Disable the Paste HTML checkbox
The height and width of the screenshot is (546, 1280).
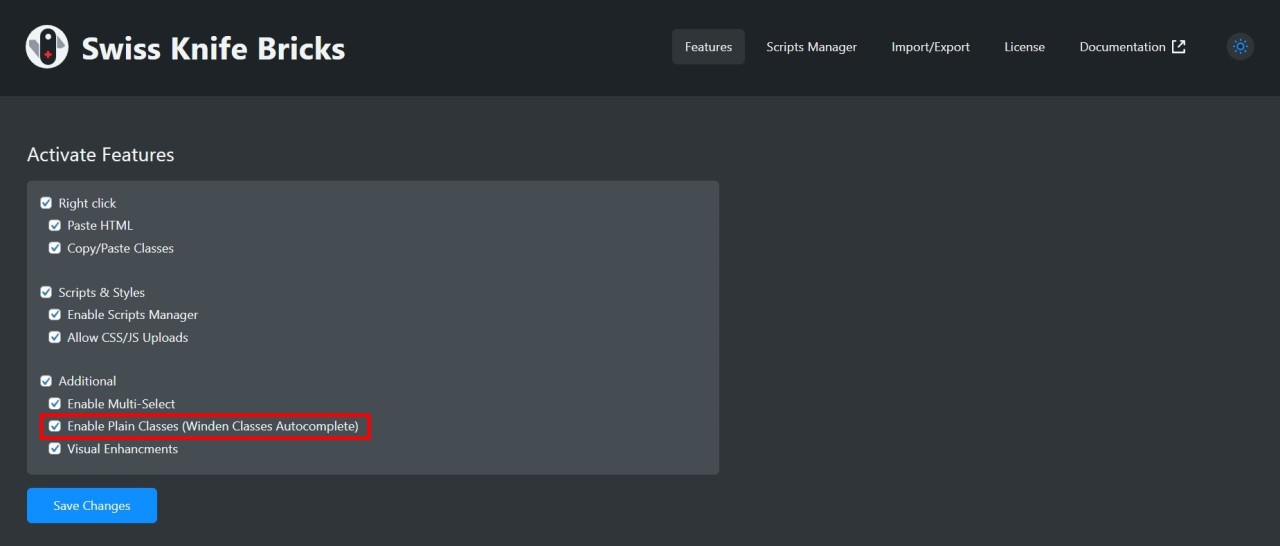click(x=55, y=226)
